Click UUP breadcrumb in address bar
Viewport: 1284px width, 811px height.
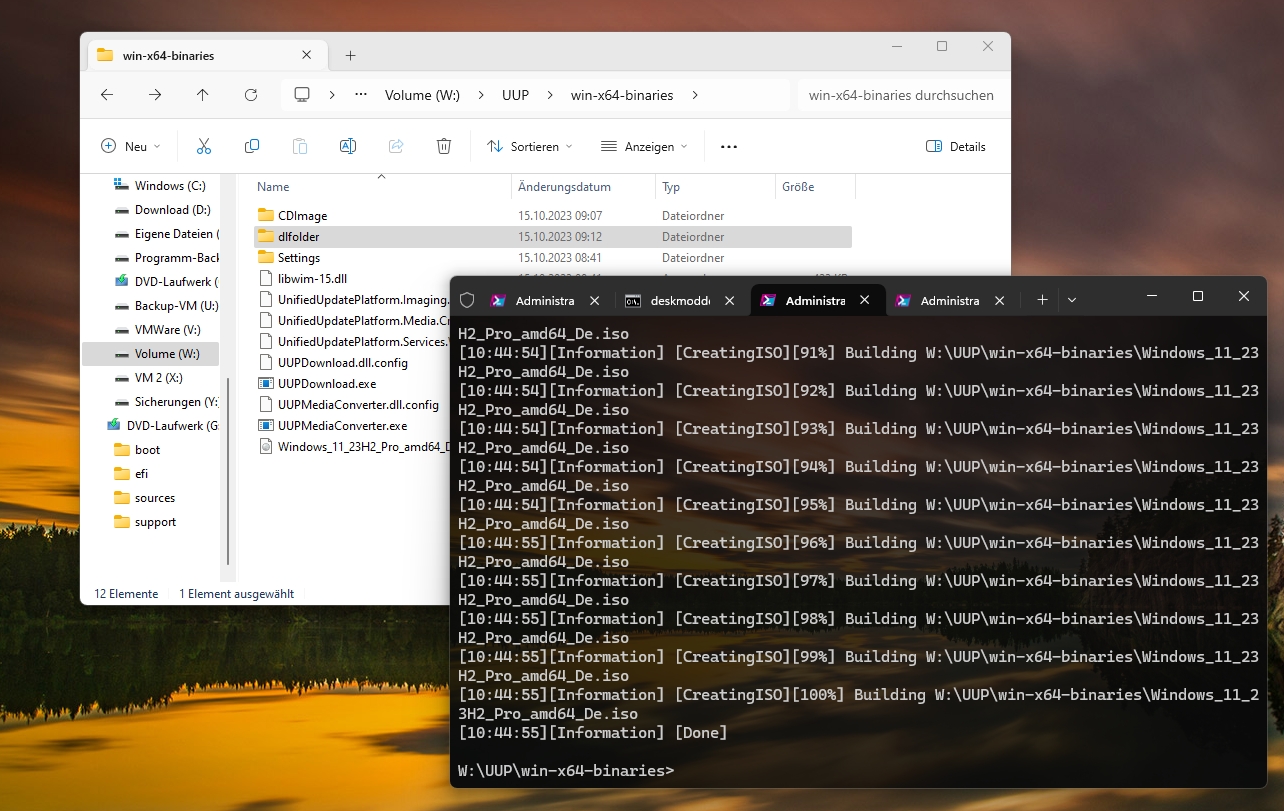pyautogui.click(x=515, y=95)
